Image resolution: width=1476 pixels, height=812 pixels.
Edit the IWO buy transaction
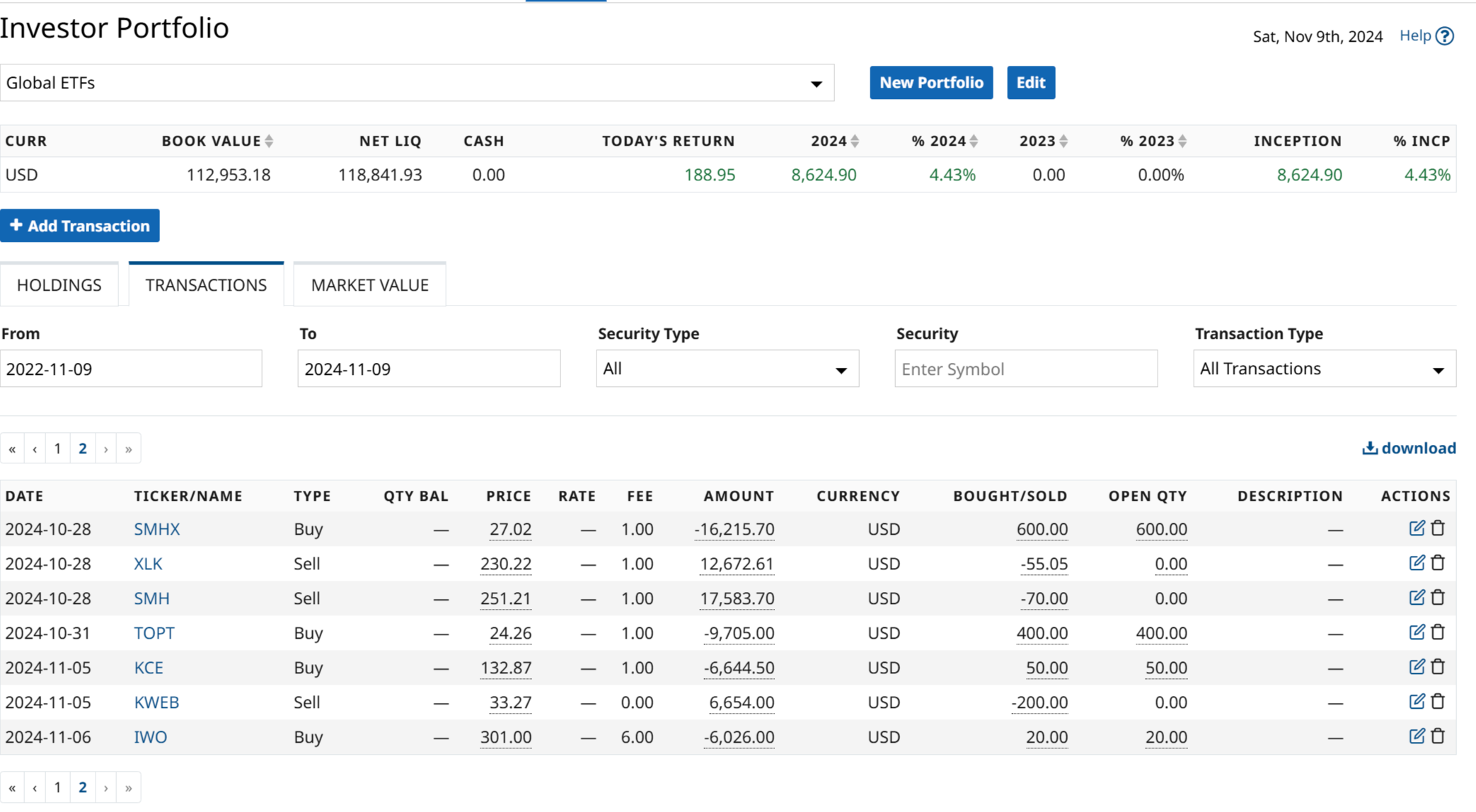1416,736
